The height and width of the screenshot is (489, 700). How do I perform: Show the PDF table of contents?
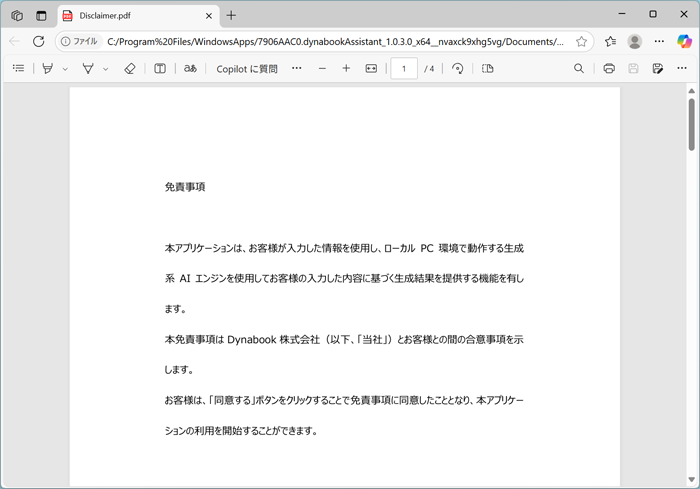(18, 68)
